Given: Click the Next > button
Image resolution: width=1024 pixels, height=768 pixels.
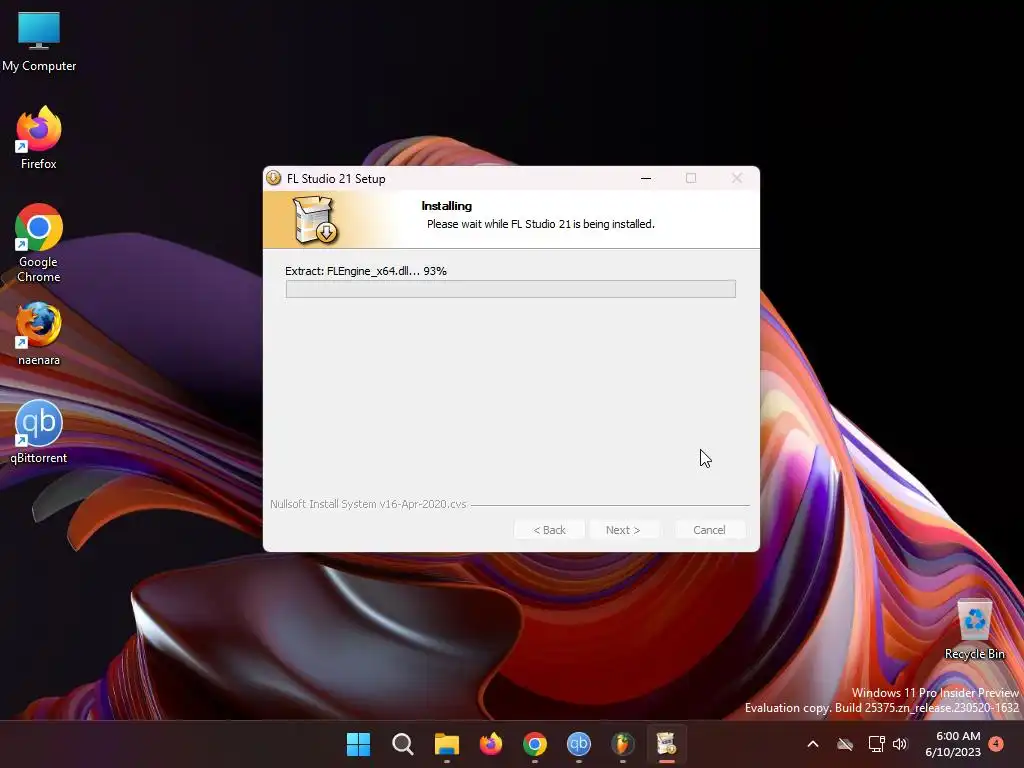Looking at the screenshot, I should click(623, 530).
